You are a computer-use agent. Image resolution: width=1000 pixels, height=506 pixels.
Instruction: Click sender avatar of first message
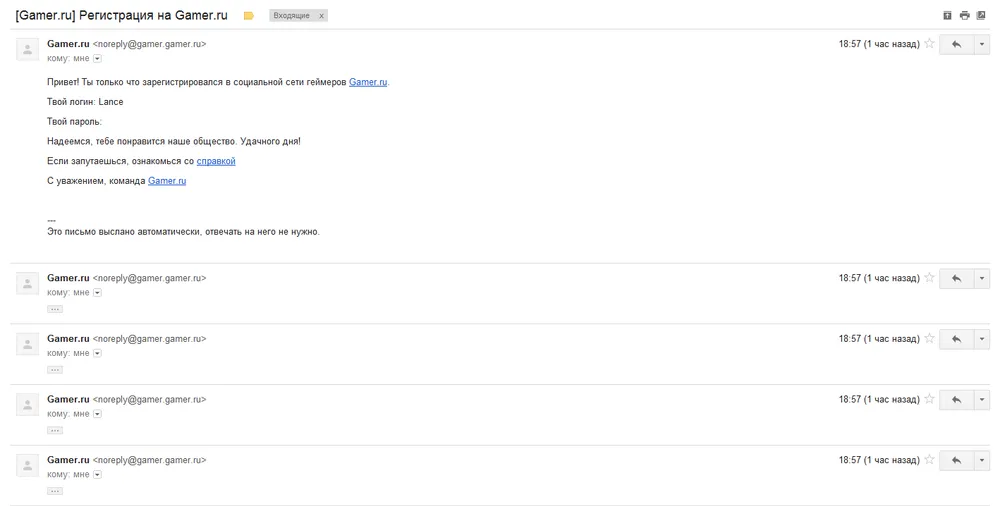[28, 50]
